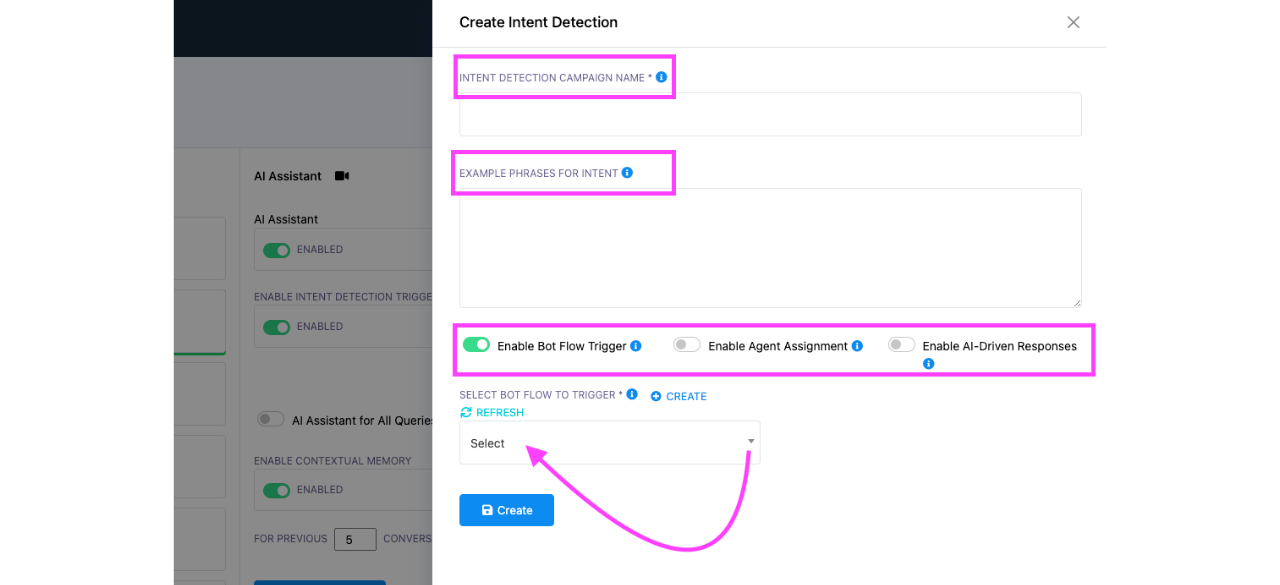Image resolution: width=1280 pixels, height=585 pixels.
Task: Toggle Enable Contextual Memory switch
Action: (276, 490)
